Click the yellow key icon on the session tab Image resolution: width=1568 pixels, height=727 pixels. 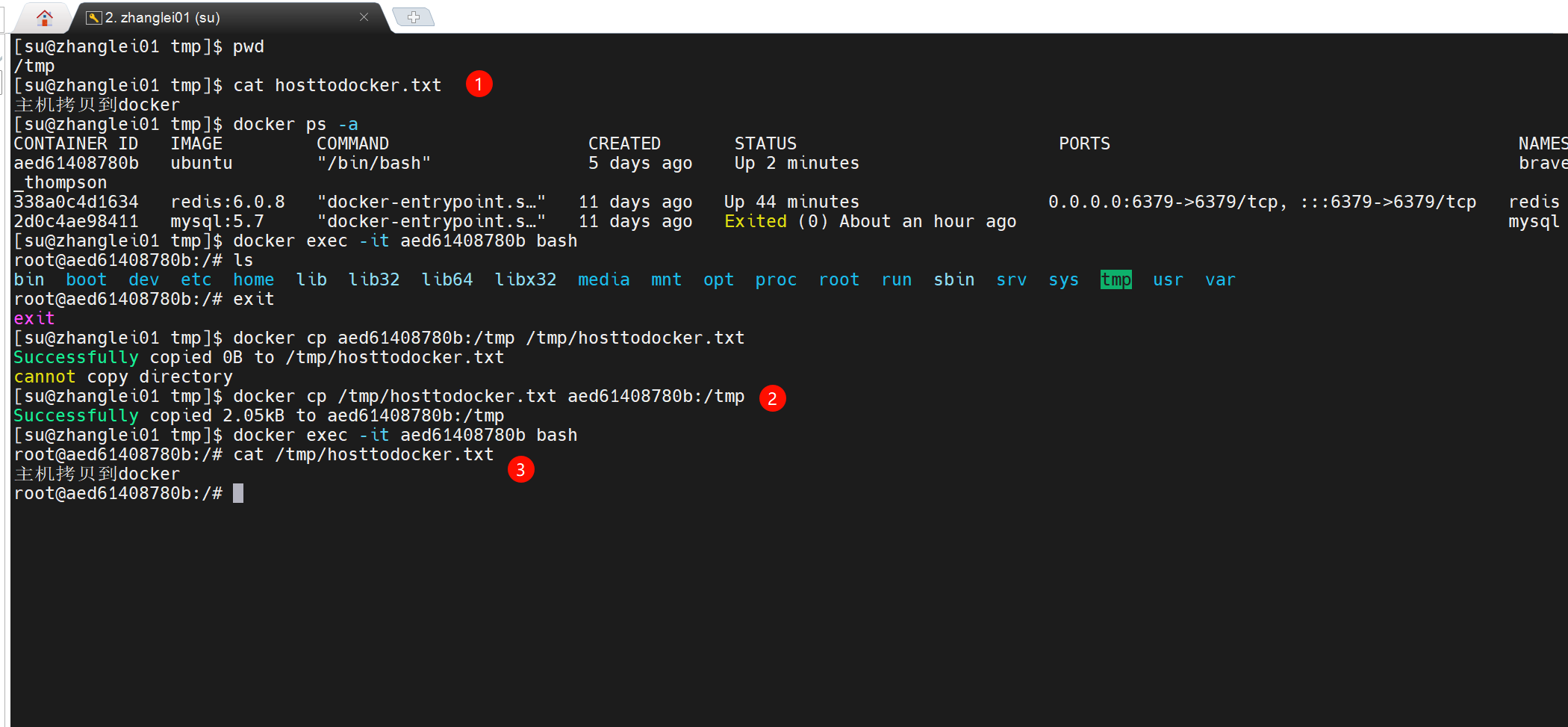[x=93, y=16]
